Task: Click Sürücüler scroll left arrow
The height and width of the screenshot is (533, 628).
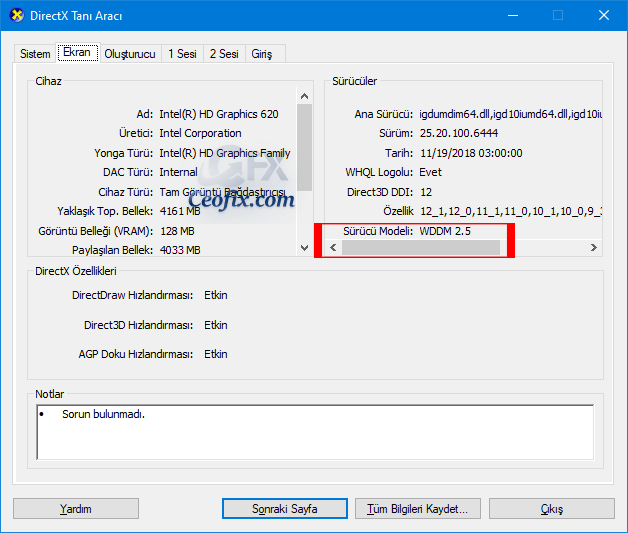Action: tap(333, 247)
